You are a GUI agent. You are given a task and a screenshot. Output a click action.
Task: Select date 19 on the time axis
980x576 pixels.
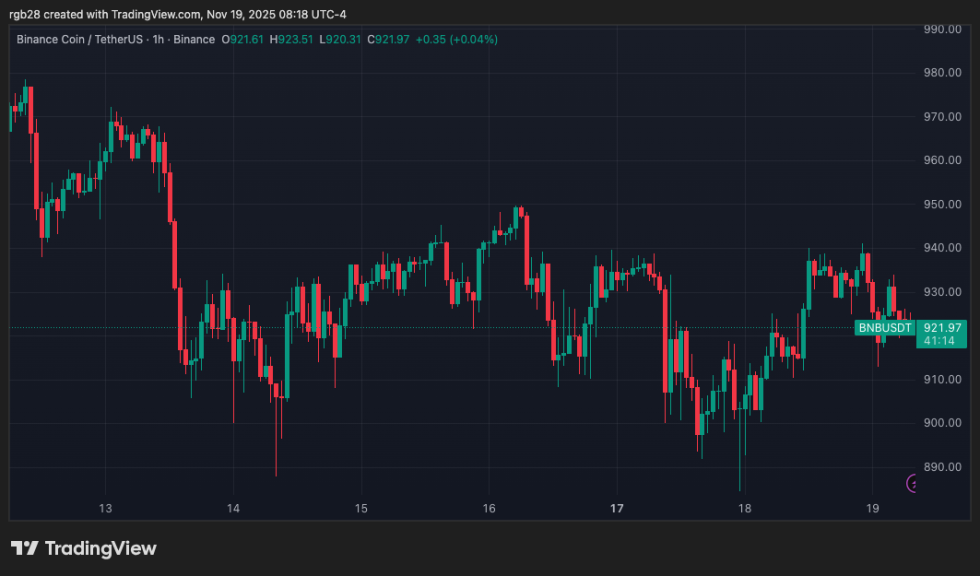(x=872, y=508)
